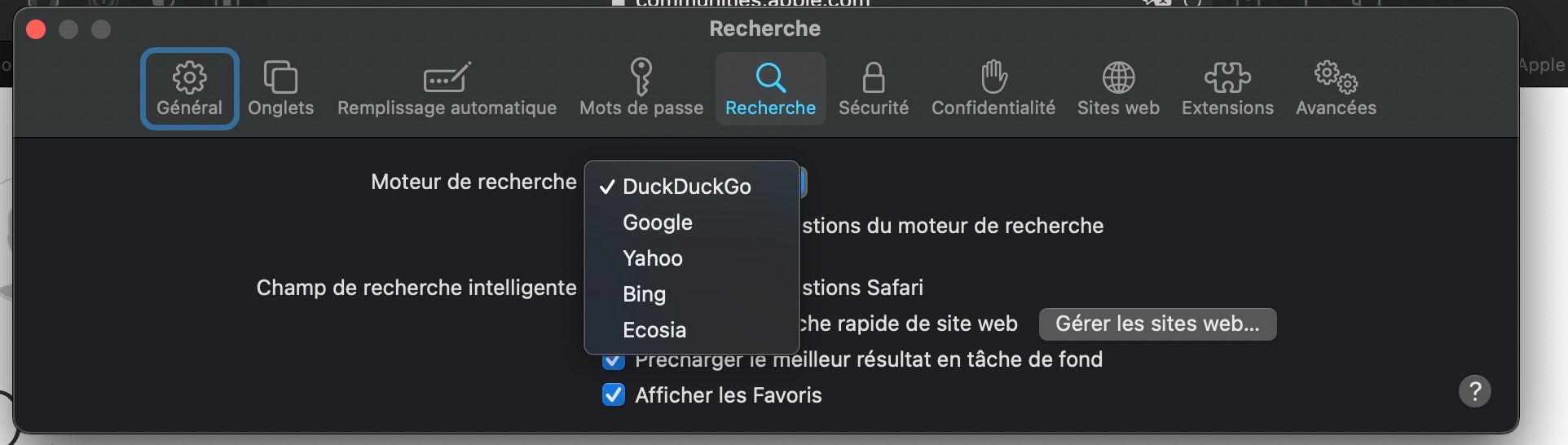Pick Yahoo from the dropdown list
Image resolution: width=1568 pixels, height=445 pixels.
click(653, 258)
